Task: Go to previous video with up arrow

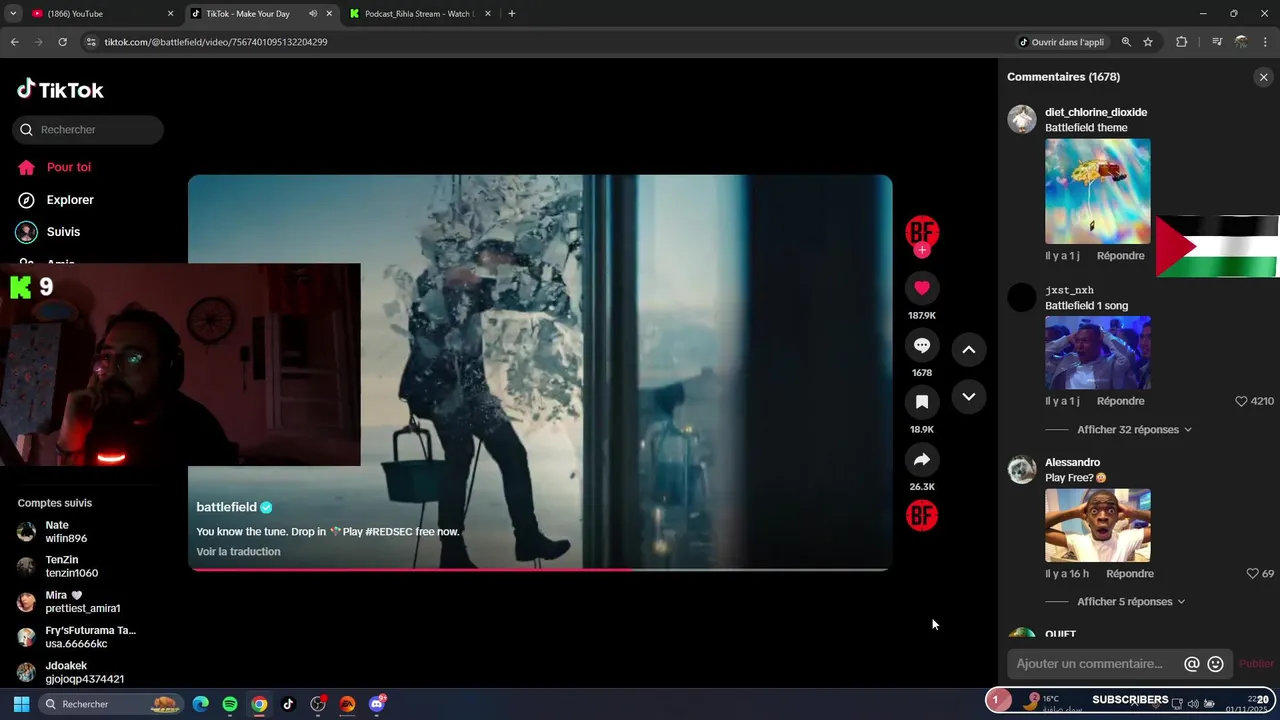Action: 968,350
